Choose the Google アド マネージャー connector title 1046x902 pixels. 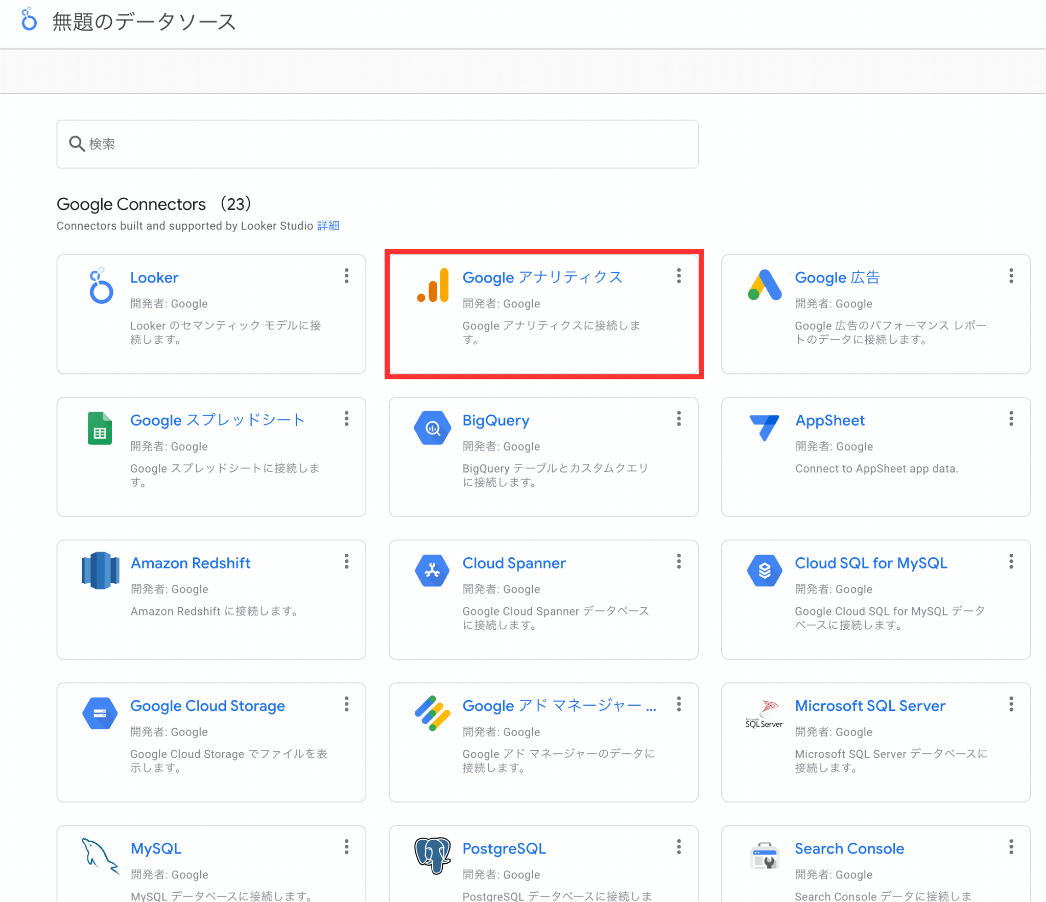(x=559, y=706)
